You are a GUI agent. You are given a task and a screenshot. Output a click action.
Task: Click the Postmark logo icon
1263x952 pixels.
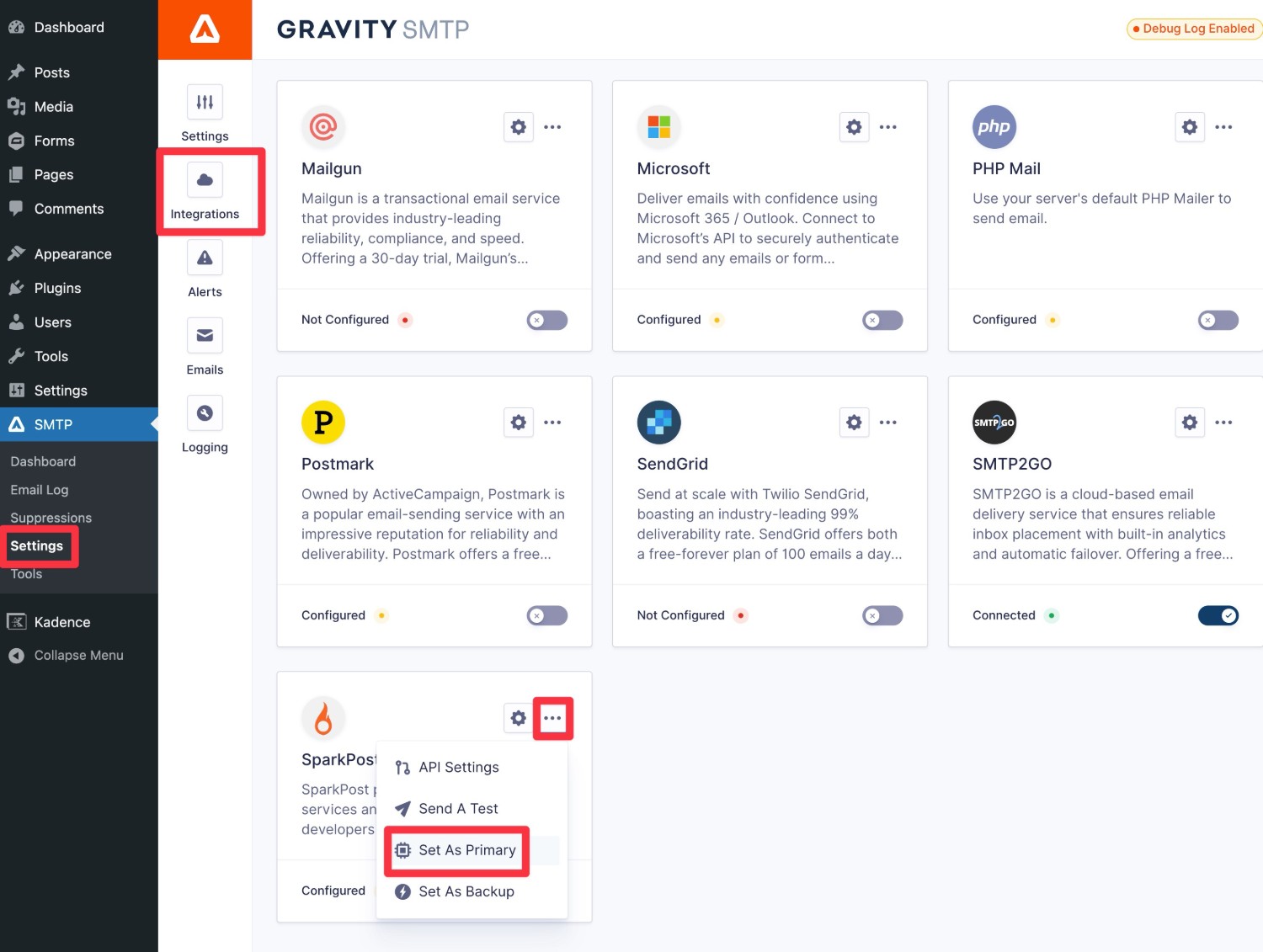323,423
